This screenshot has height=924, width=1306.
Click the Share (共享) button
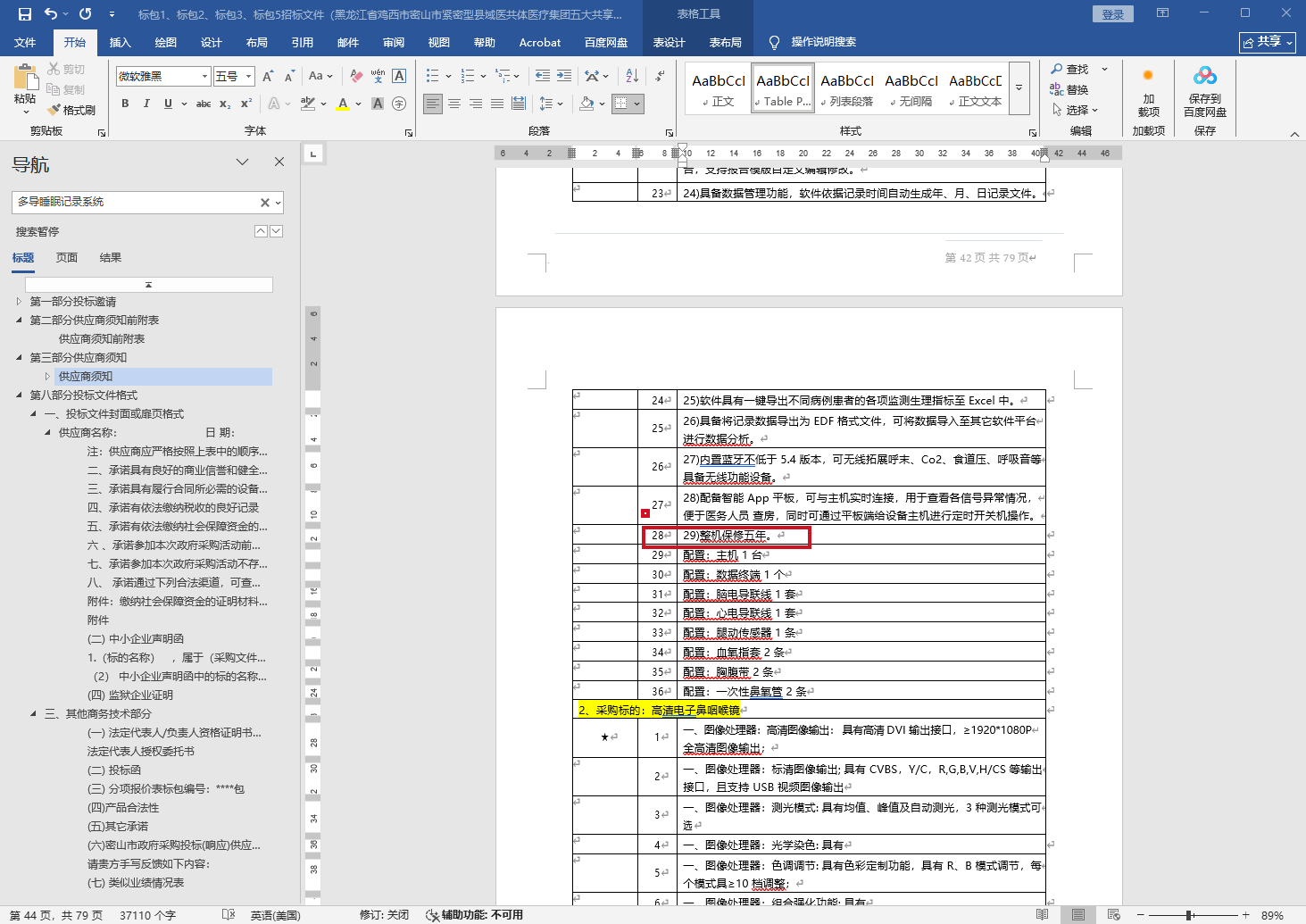click(1268, 42)
